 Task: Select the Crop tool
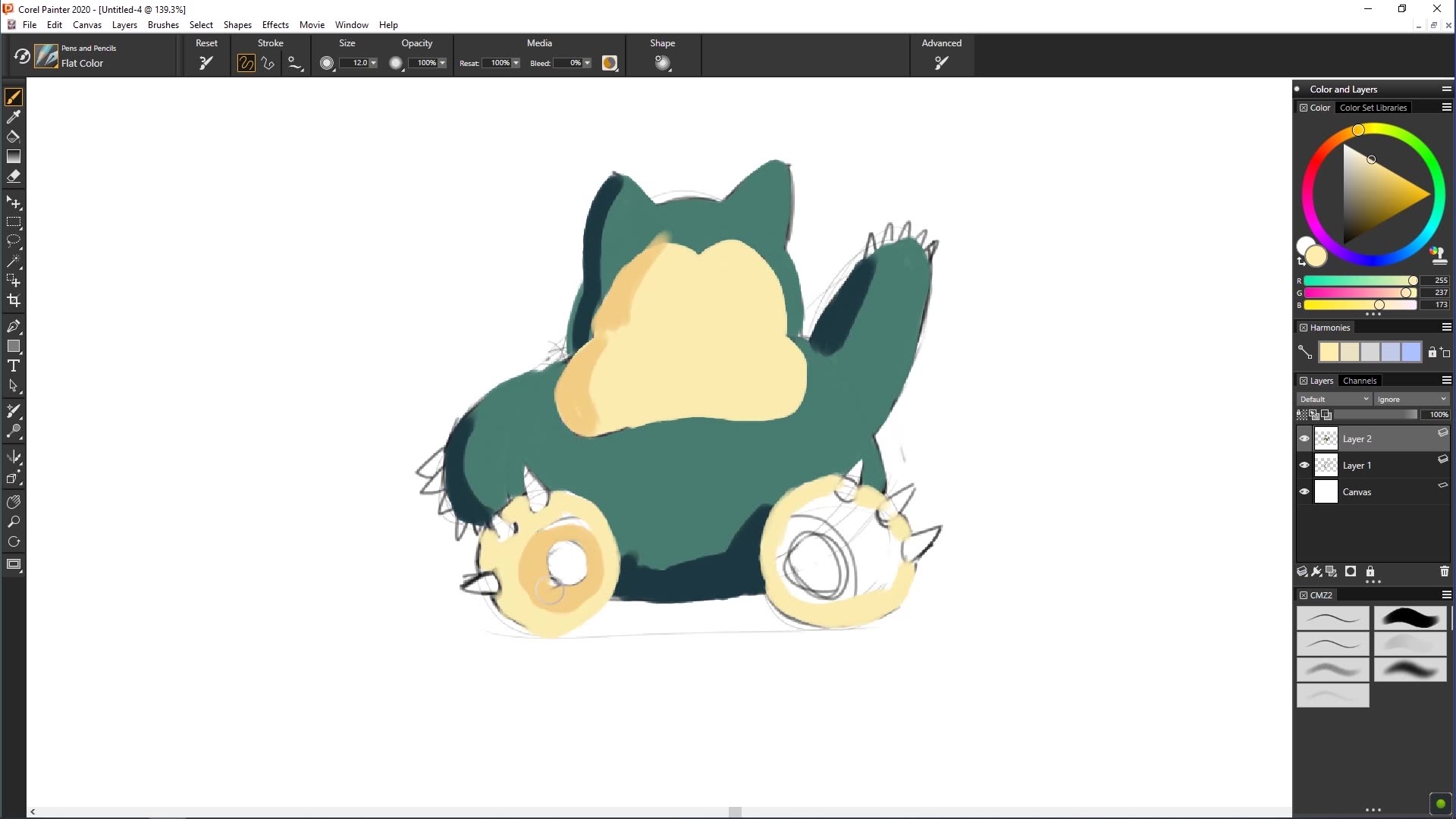click(x=14, y=300)
